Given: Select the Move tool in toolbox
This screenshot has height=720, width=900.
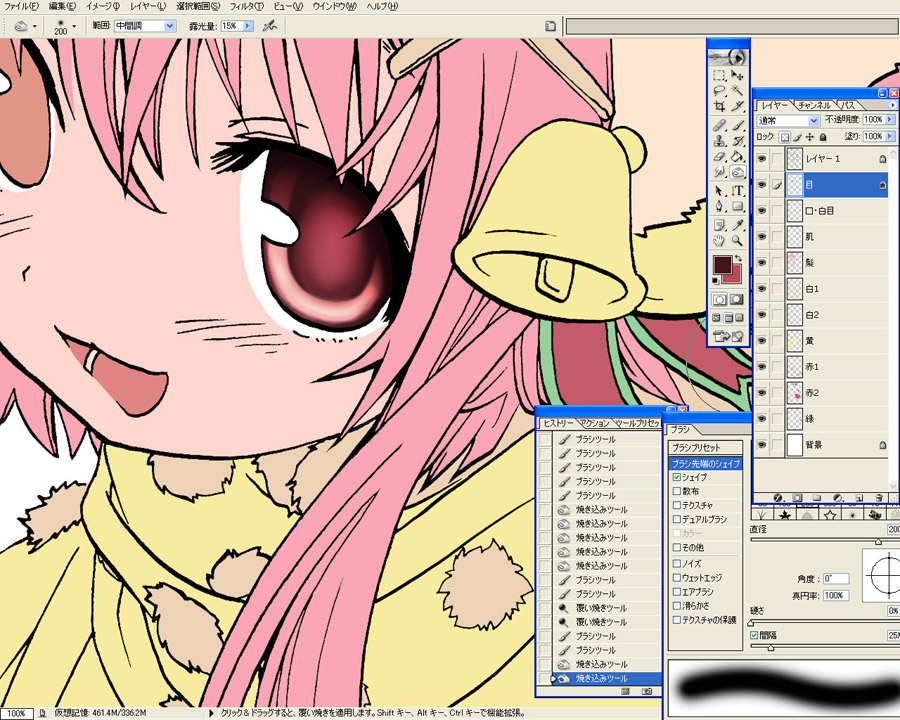Looking at the screenshot, I should pyautogui.click(x=738, y=75).
